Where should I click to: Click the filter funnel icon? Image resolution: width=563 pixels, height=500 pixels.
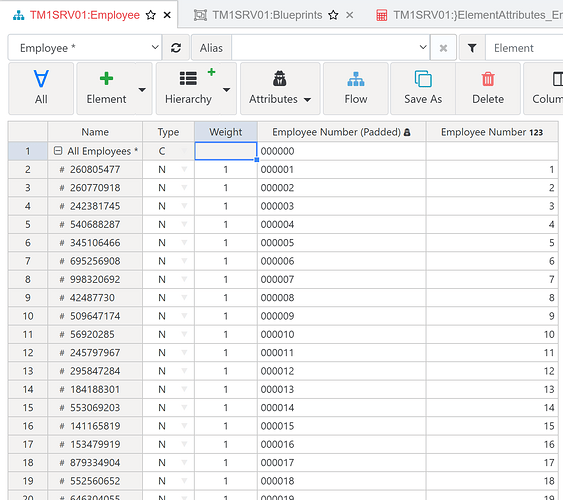pos(472,48)
